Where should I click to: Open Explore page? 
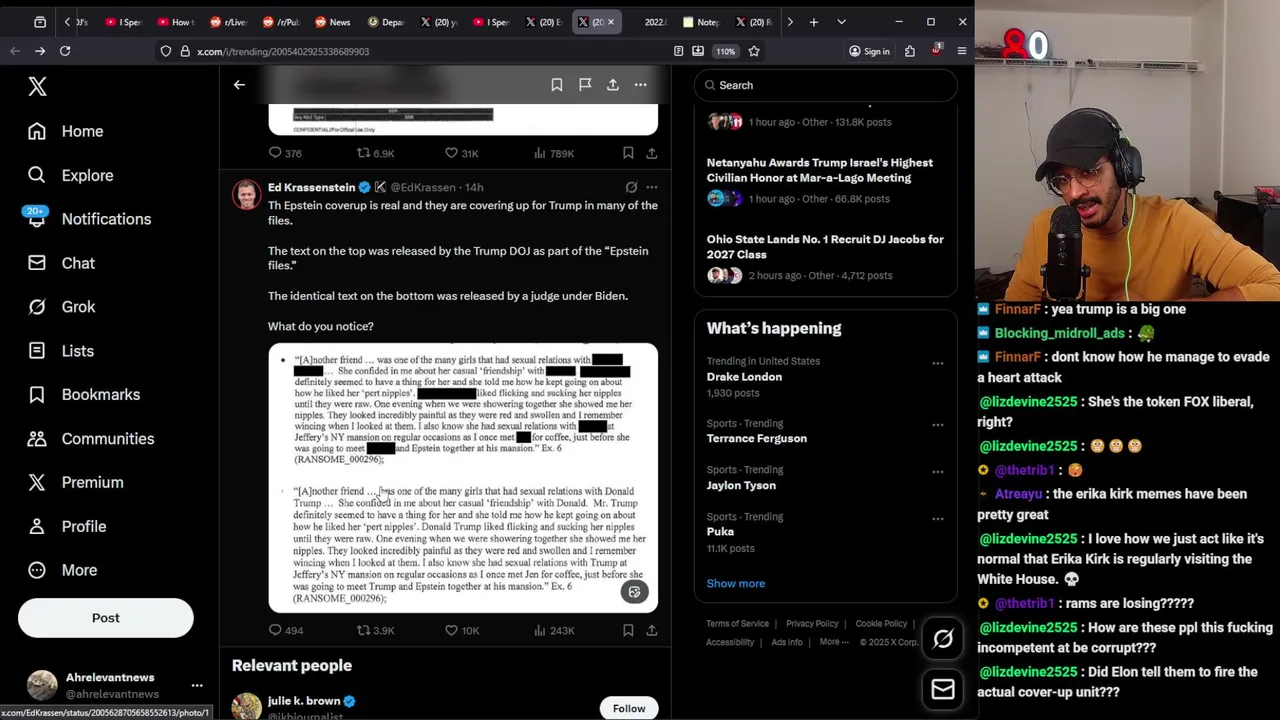[70, 175]
